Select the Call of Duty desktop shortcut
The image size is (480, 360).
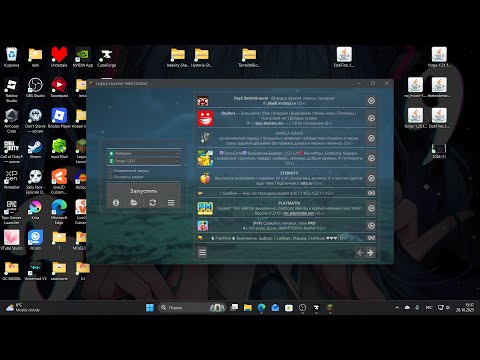tap(11, 151)
